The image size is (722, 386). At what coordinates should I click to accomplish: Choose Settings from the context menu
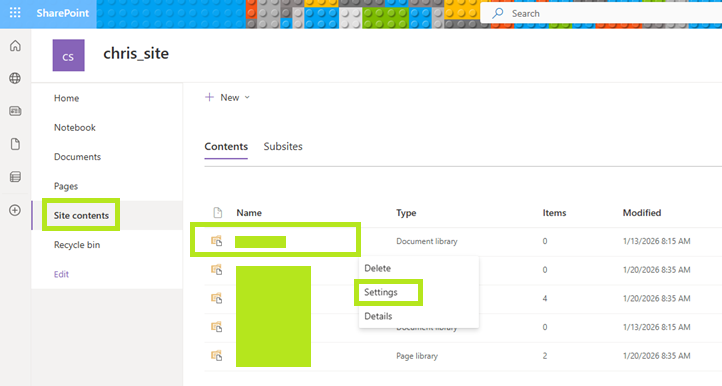pyautogui.click(x=381, y=292)
